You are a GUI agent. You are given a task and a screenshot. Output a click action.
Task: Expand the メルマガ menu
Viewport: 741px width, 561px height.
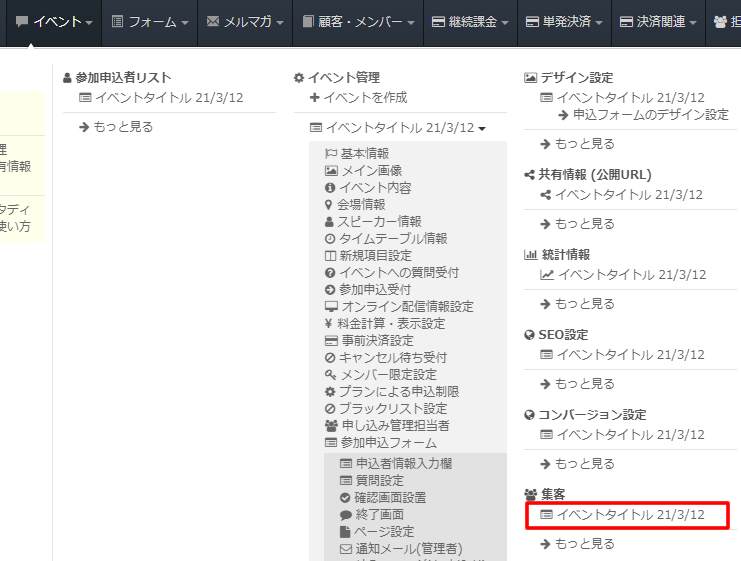[x=244, y=21]
